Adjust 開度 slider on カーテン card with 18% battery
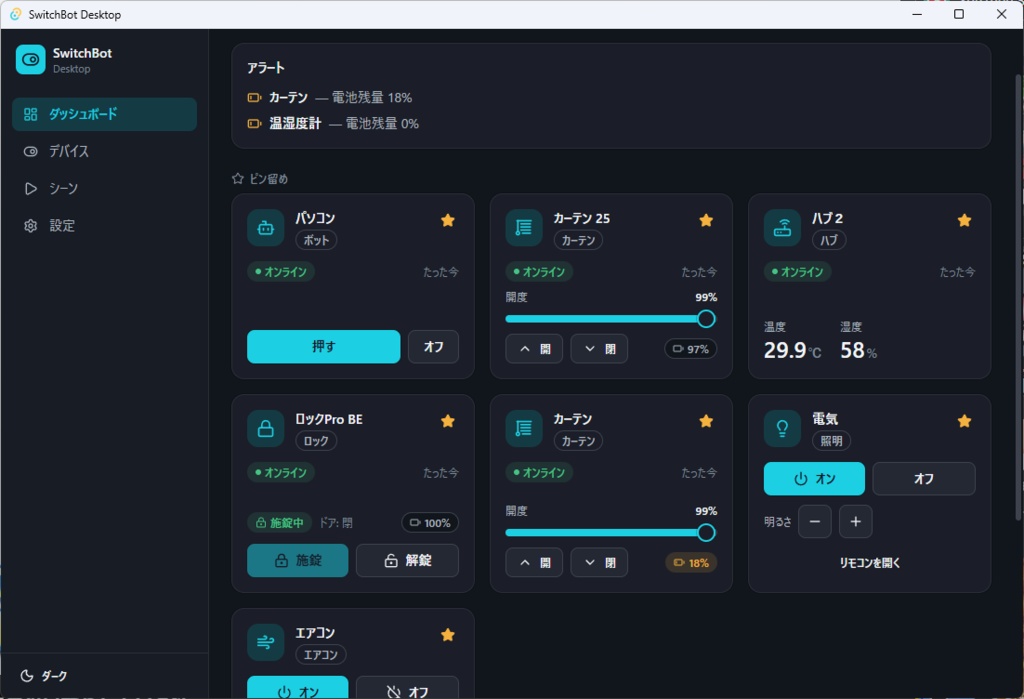This screenshot has width=1024, height=699. pos(611,533)
